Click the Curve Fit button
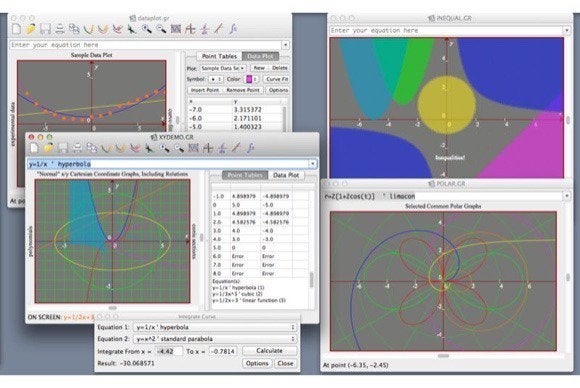 pos(277,79)
